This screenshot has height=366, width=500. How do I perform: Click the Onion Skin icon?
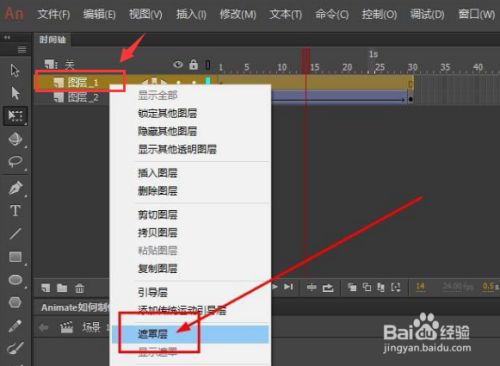point(352,287)
